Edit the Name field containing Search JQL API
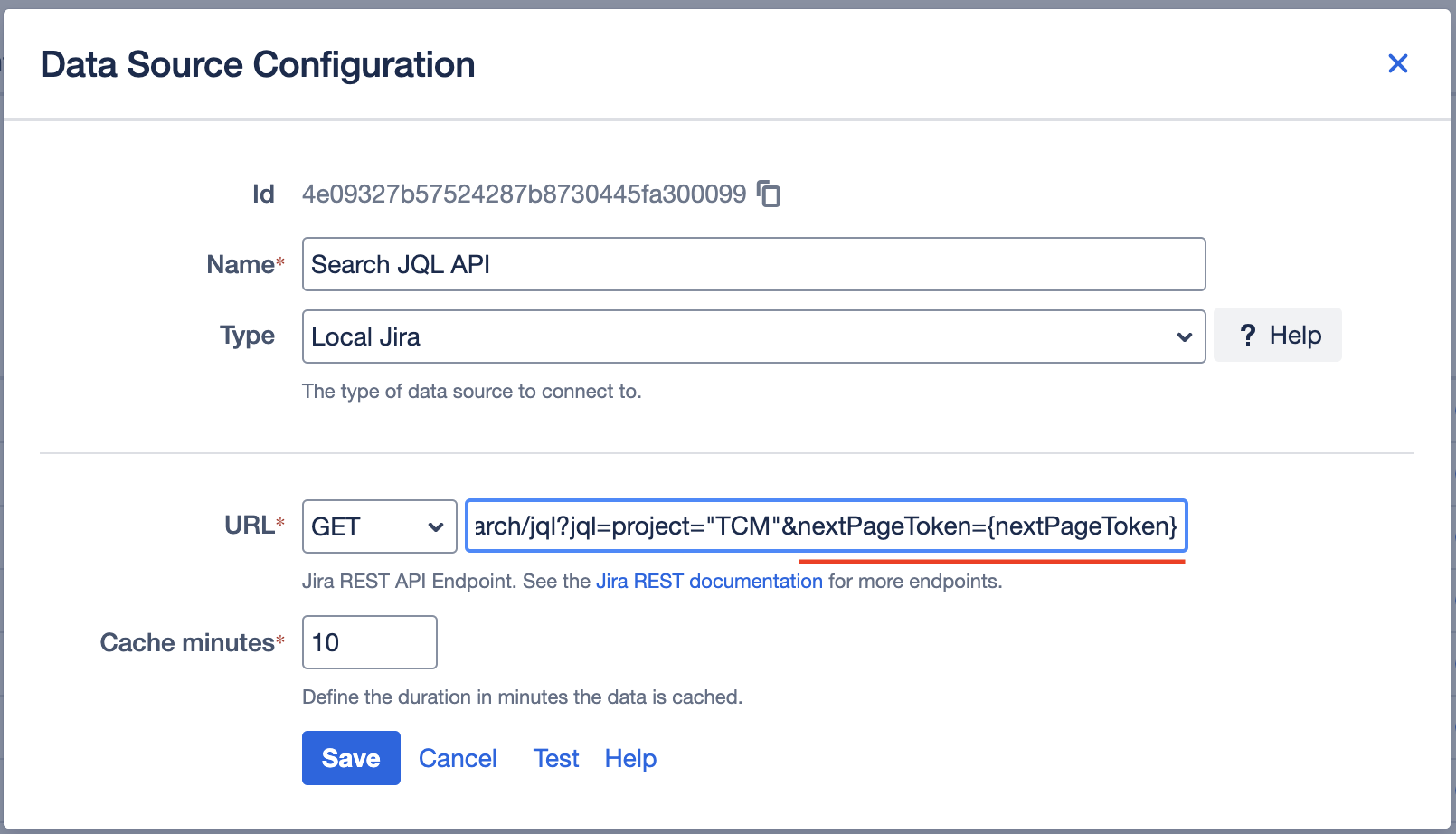Viewport: 1456px width, 834px height. coord(753,264)
